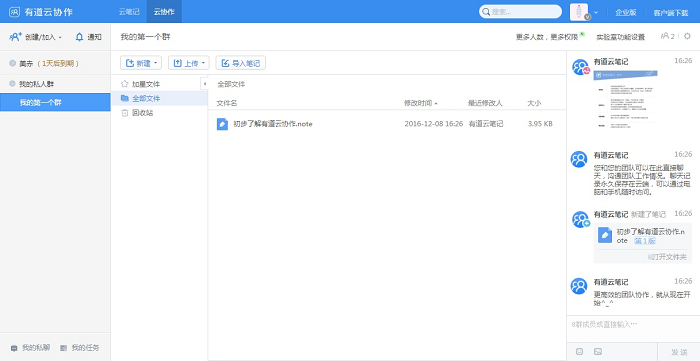
Task: Open the 上传 dropdown button
Action: [188, 63]
